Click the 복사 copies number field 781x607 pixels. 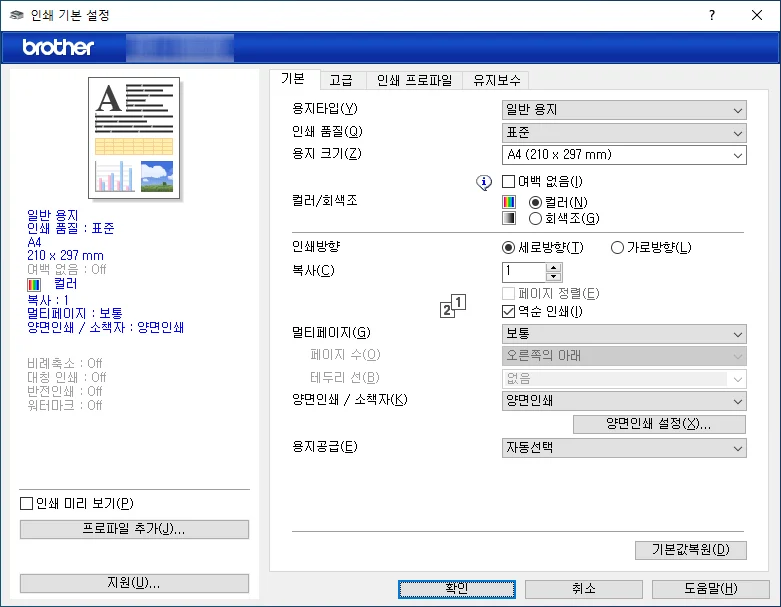pyautogui.click(x=523, y=272)
